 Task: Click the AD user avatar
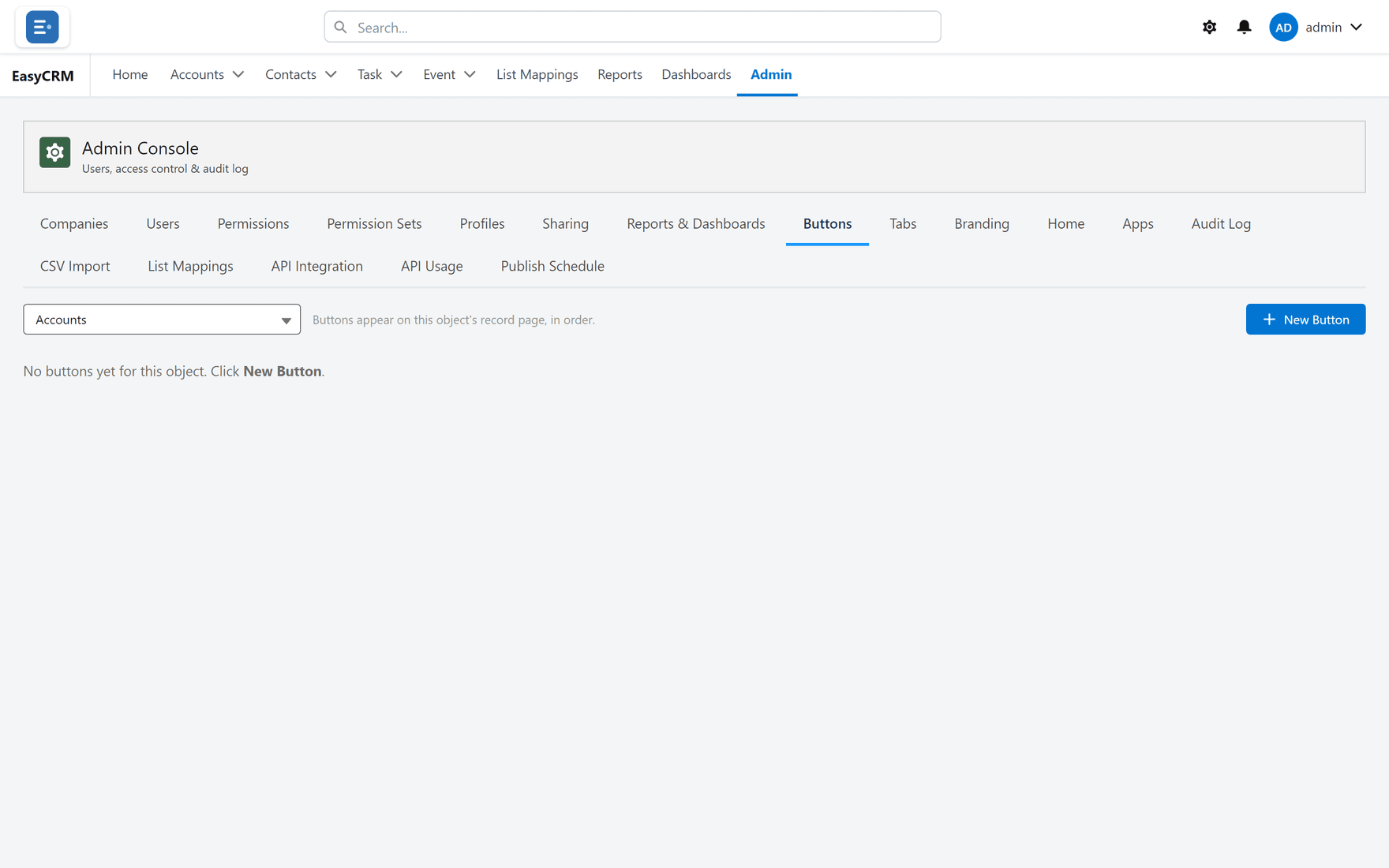coord(1283,27)
